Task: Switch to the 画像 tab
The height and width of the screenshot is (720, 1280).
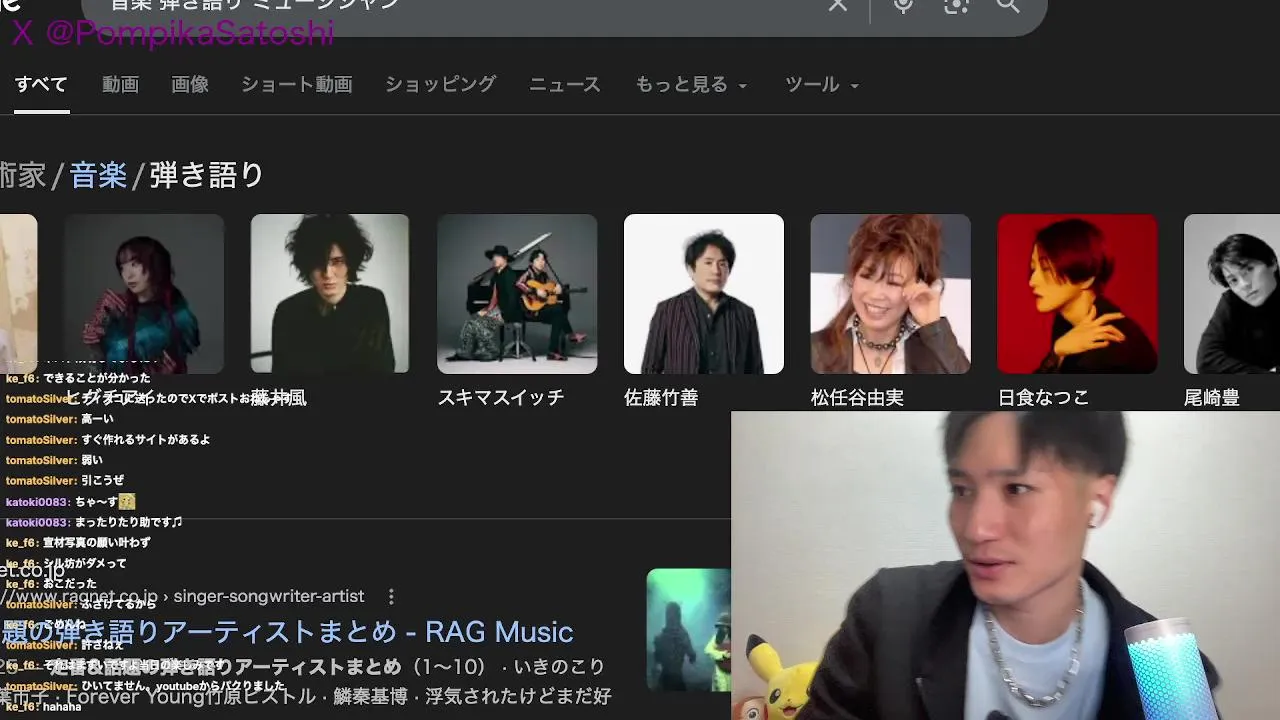Action: (x=190, y=84)
